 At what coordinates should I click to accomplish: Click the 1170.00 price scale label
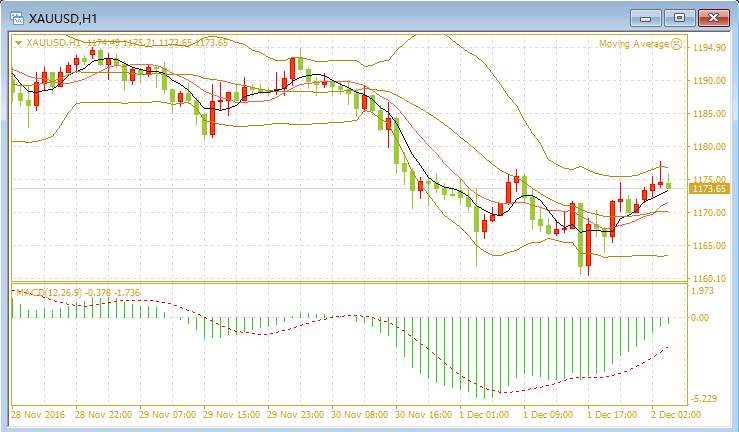point(709,212)
